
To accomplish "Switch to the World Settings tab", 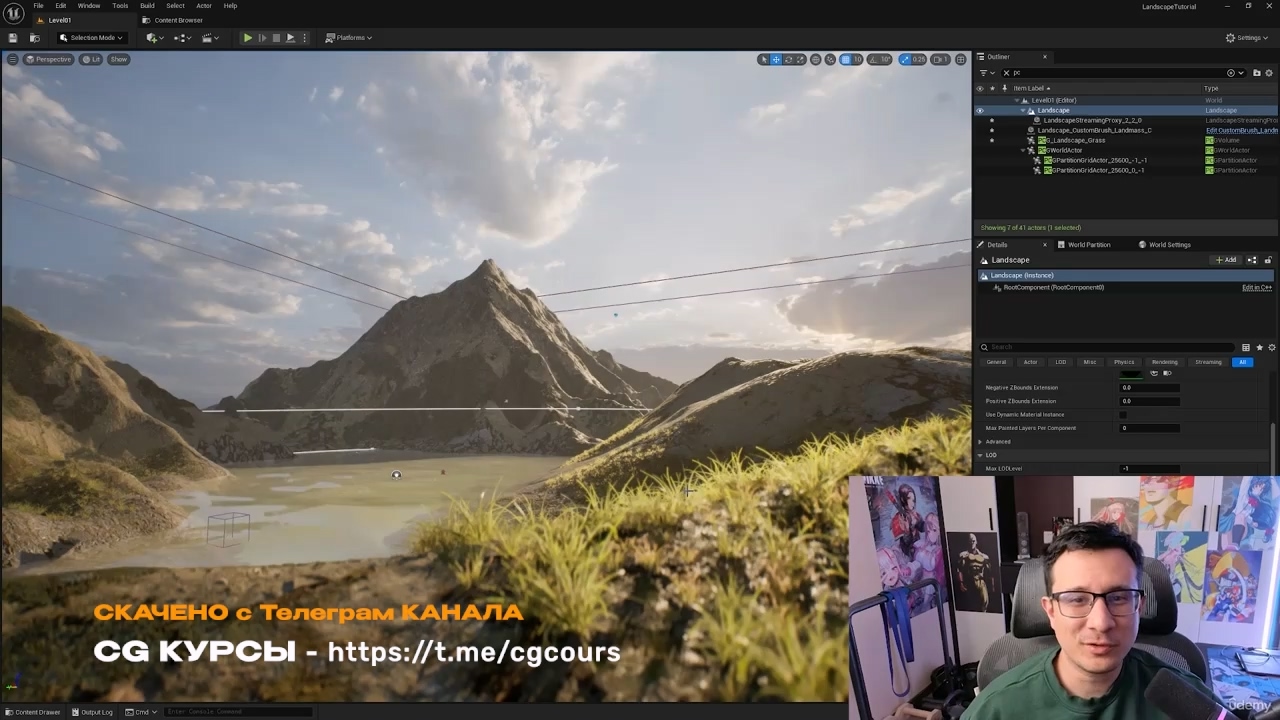I will click(x=1168, y=245).
